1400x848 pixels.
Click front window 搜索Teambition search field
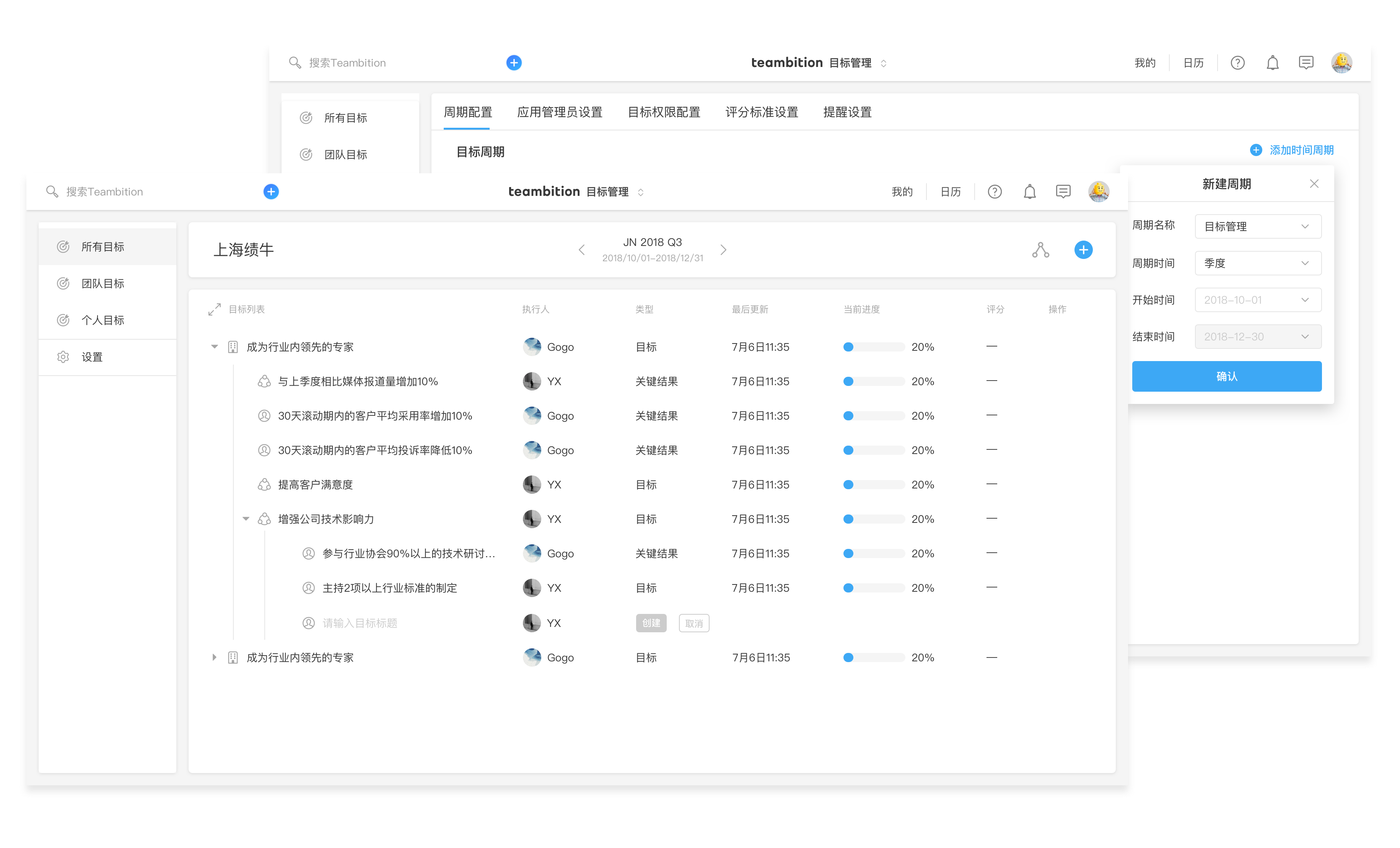tap(104, 192)
